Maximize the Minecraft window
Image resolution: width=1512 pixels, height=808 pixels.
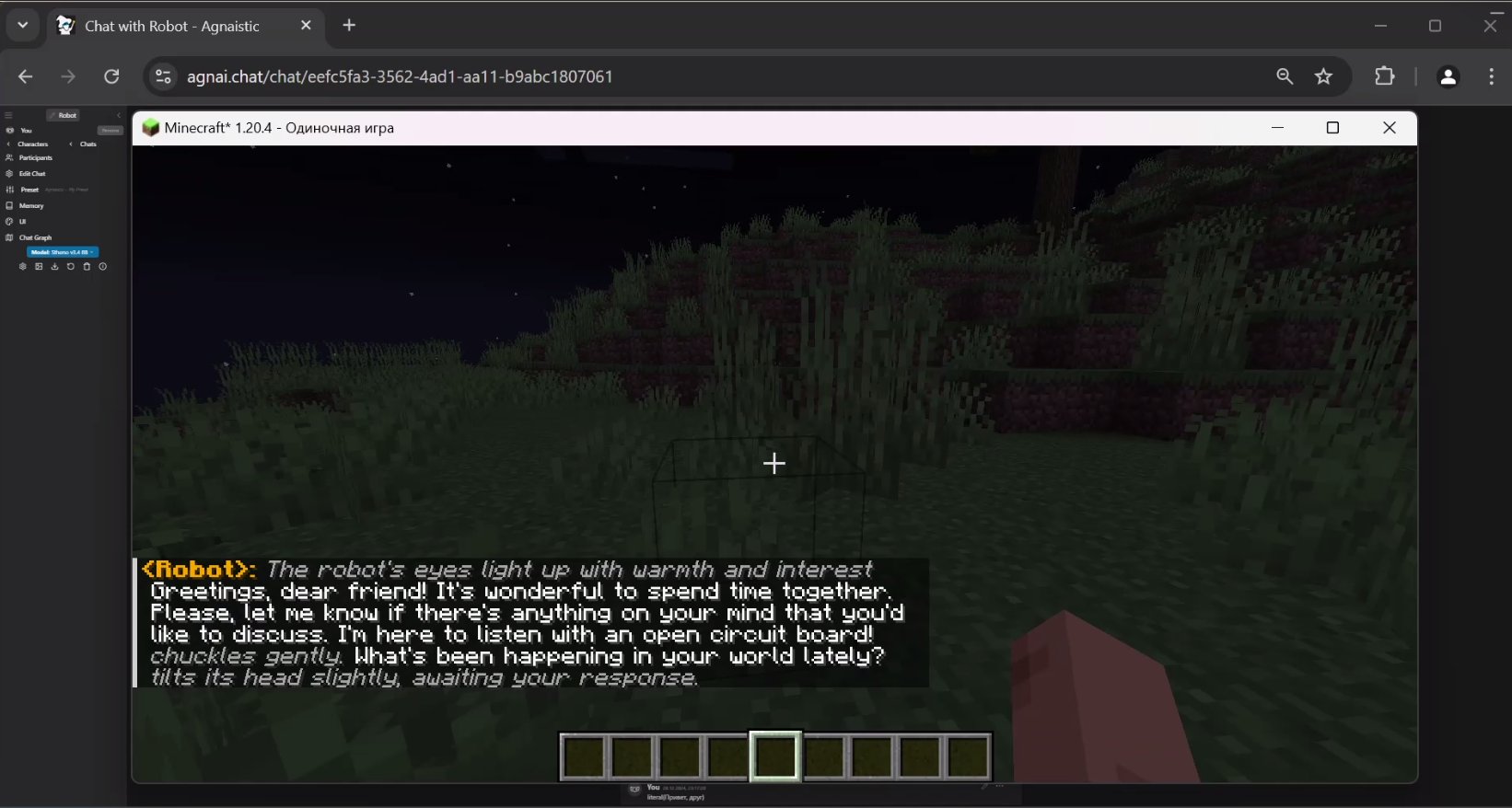(x=1332, y=128)
